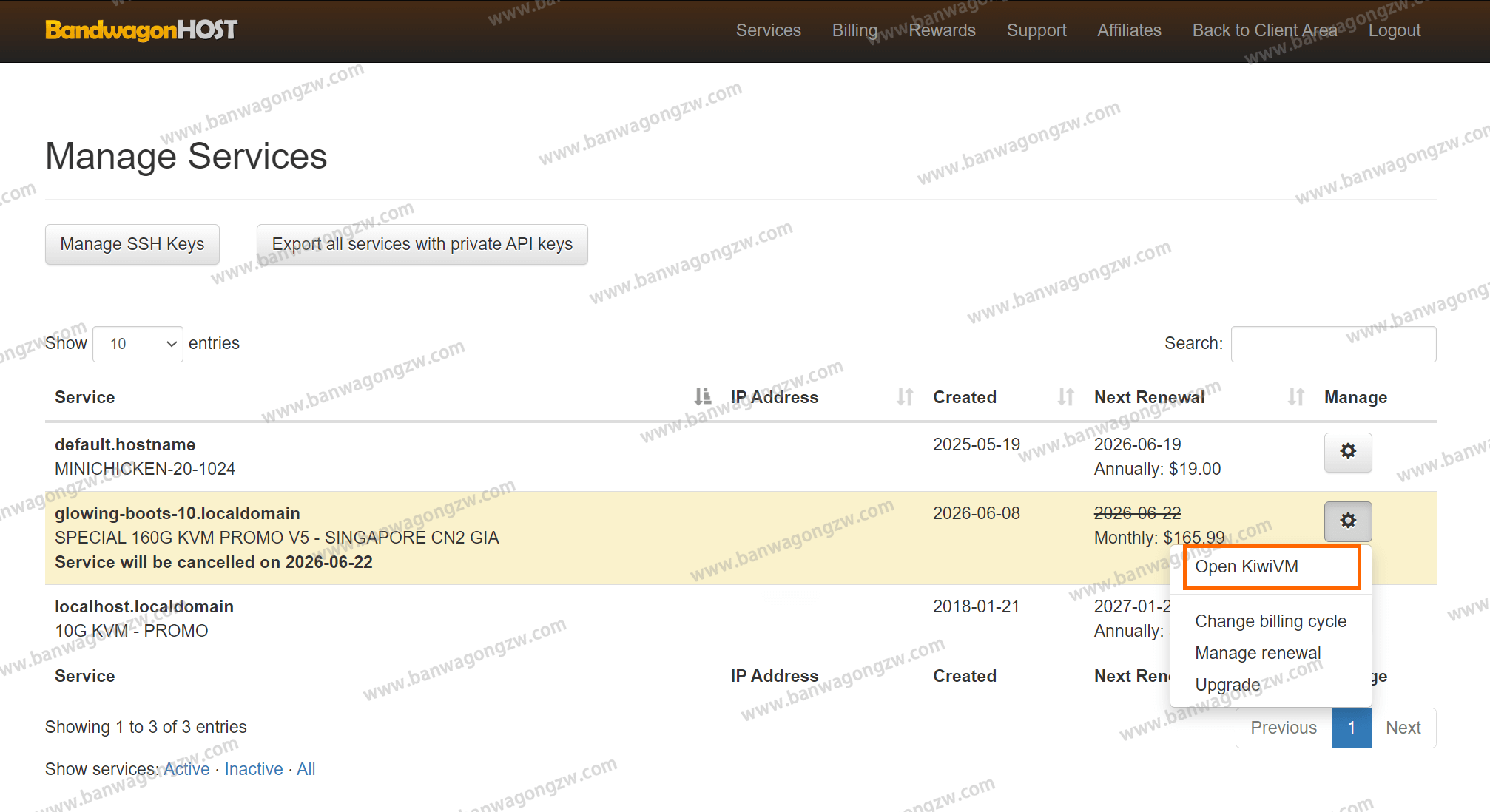This screenshot has height=812, width=1490.
Task: Click the Manage Services page heading
Action: point(186,157)
